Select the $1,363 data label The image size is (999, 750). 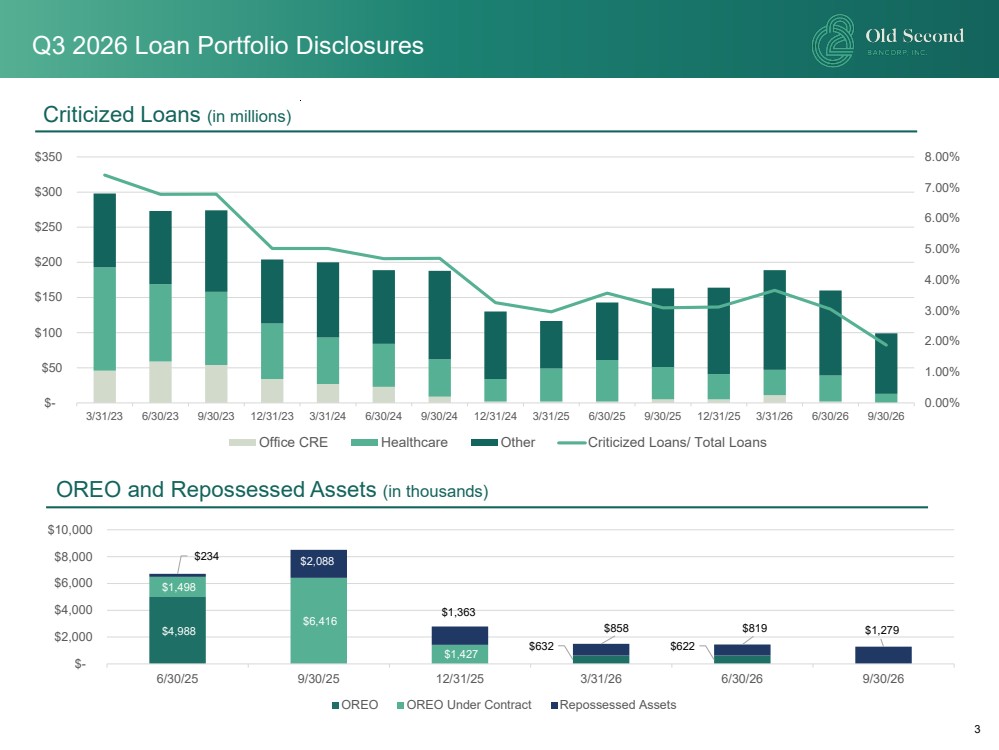[459, 612]
